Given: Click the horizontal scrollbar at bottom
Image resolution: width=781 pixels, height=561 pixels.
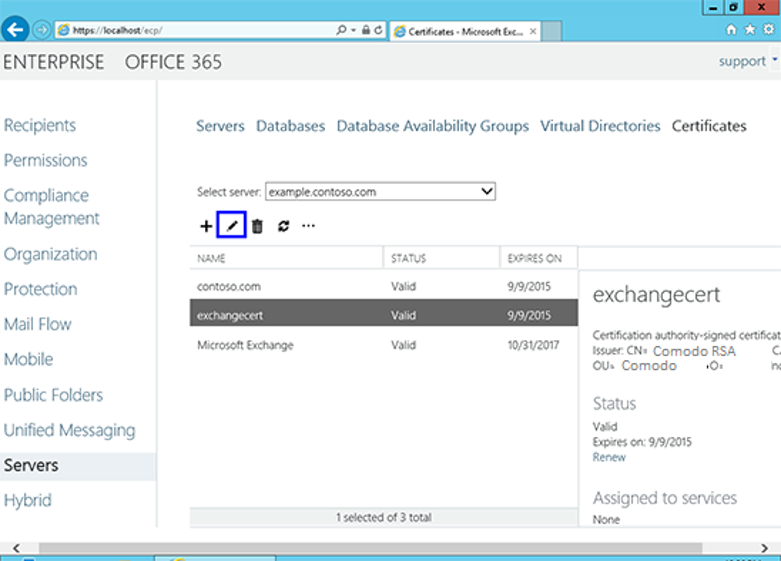Looking at the screenshot, I should [x=390, y=547].
